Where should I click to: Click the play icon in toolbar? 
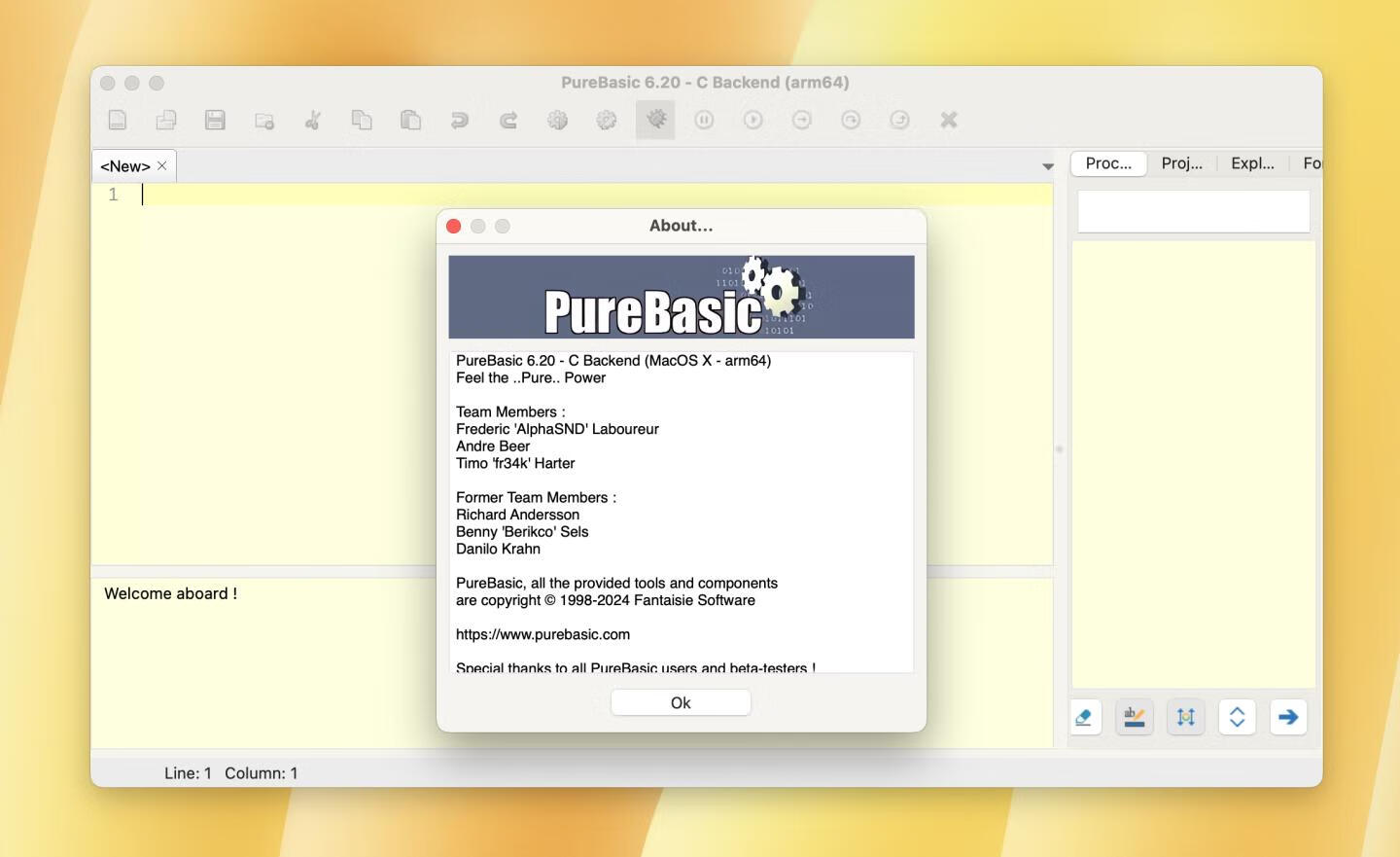pos(753,120)
